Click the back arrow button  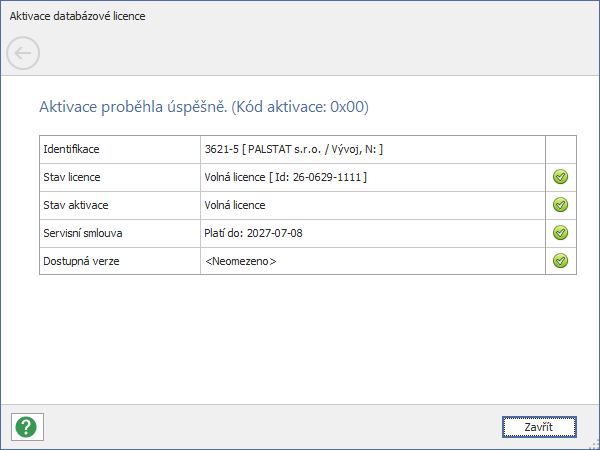click(x=23, y=53)
